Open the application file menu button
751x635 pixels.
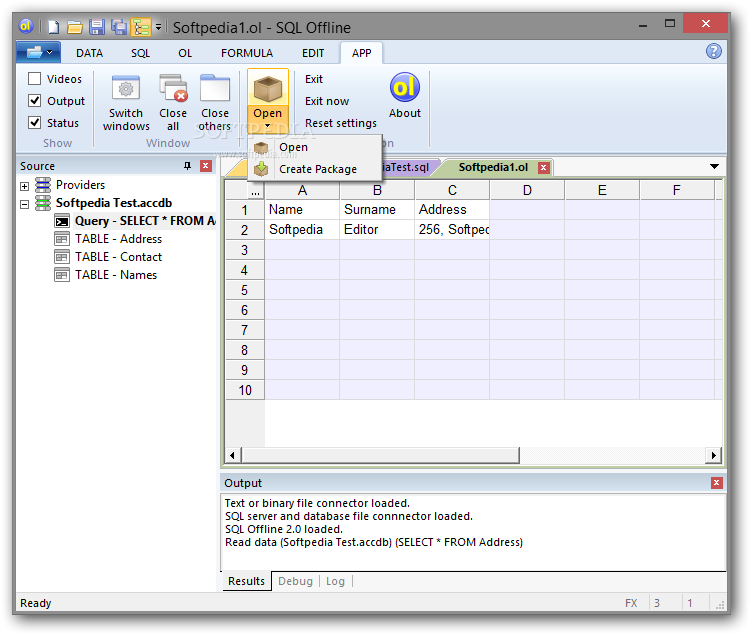coord(38,52)
